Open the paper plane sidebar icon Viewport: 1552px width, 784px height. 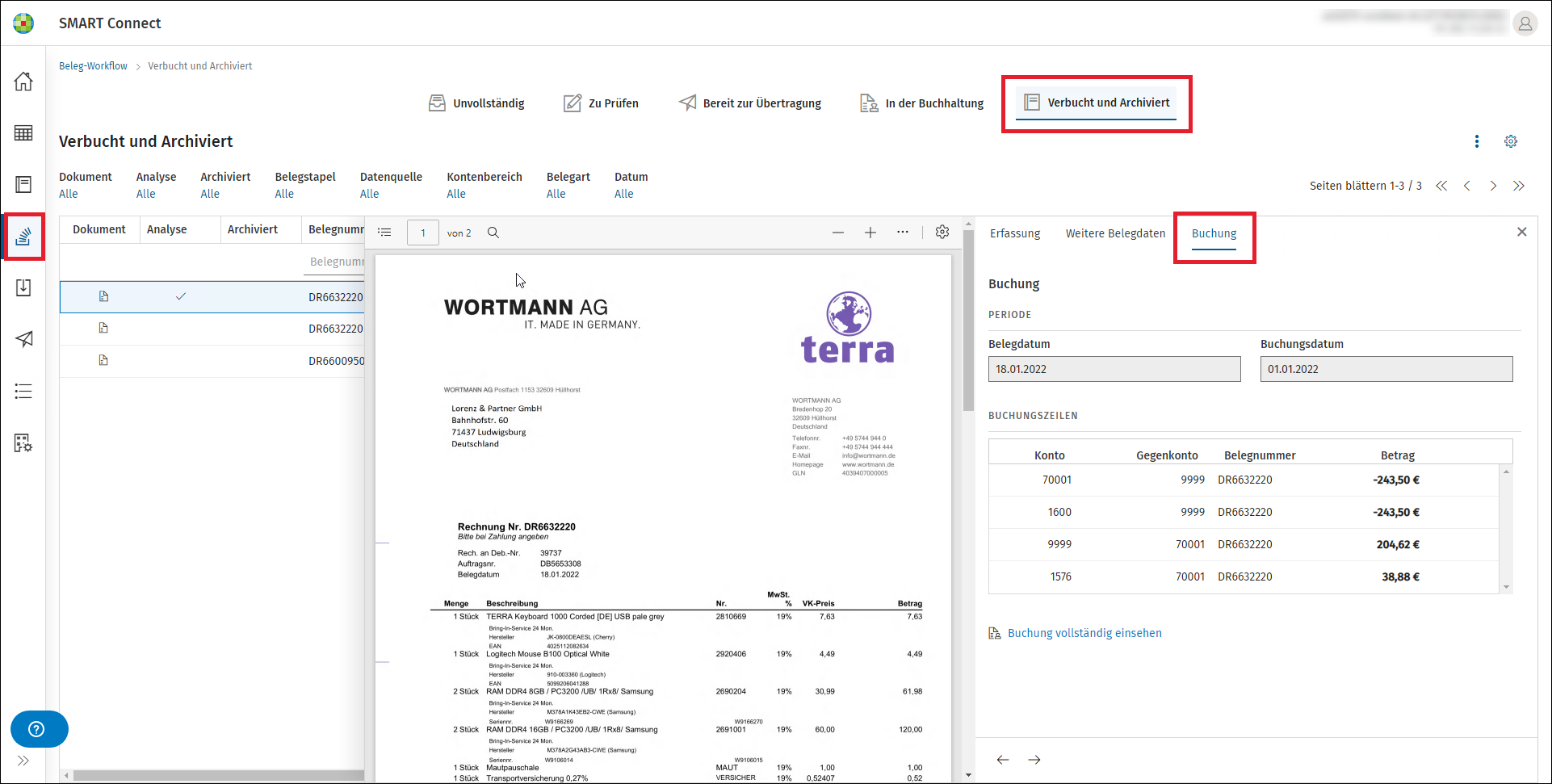(23, 339)
